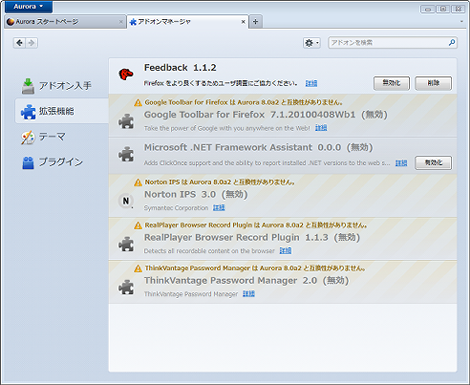Select the Feedback 1.1.2 title
The width and height of the screenshot is (470, 385).
coord(180,68)
